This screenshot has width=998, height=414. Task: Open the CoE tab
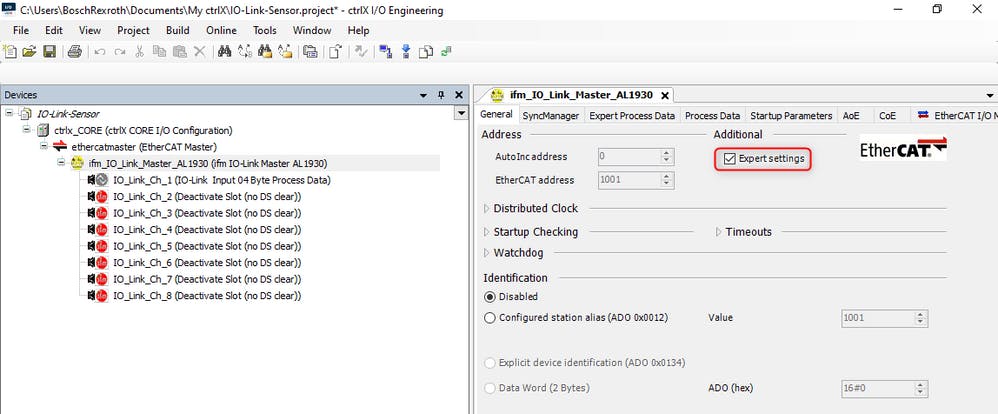click(887, 116)
